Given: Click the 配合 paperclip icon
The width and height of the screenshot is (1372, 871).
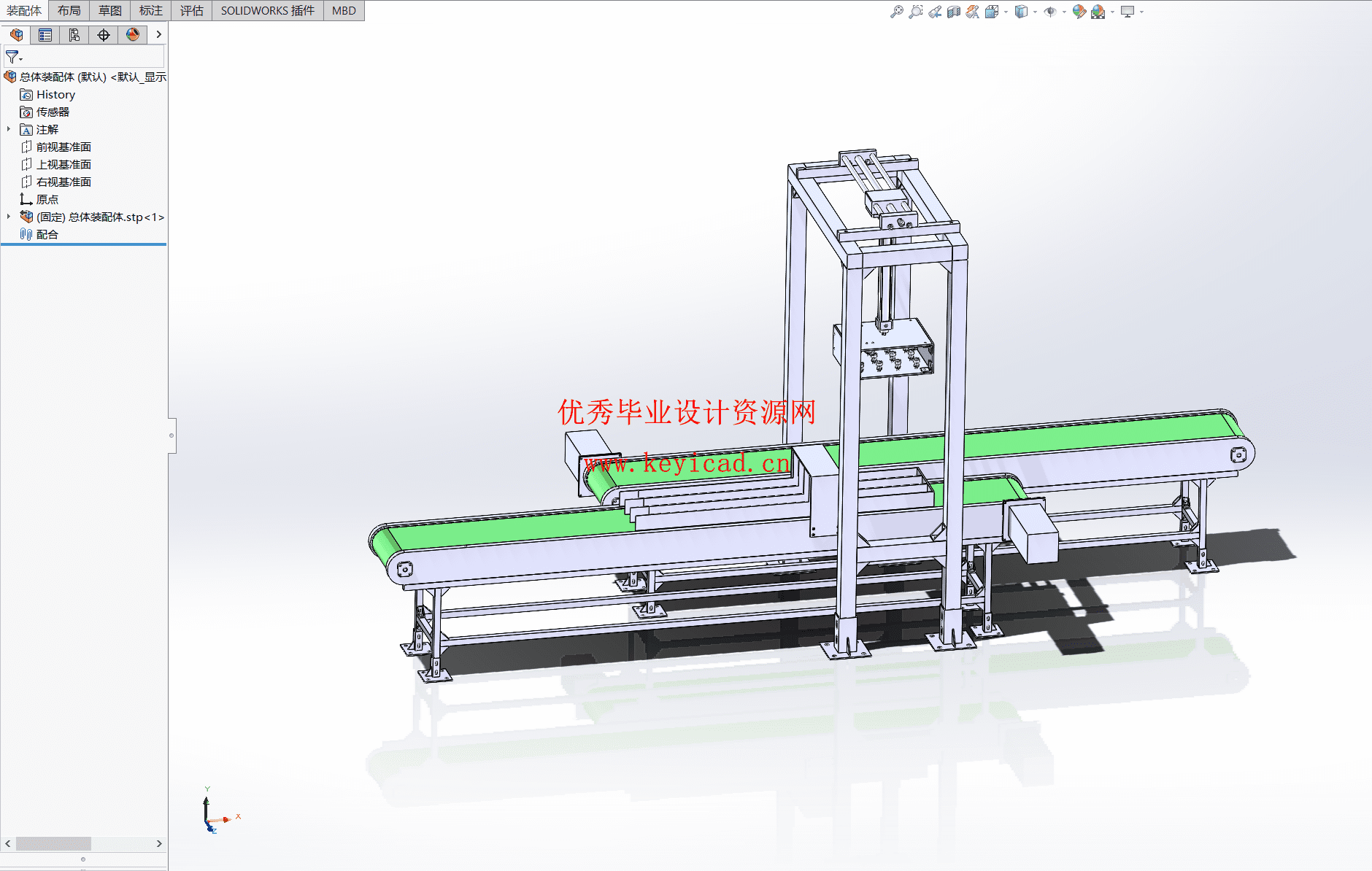Looking at the screenshot, I should pos(26,234).
